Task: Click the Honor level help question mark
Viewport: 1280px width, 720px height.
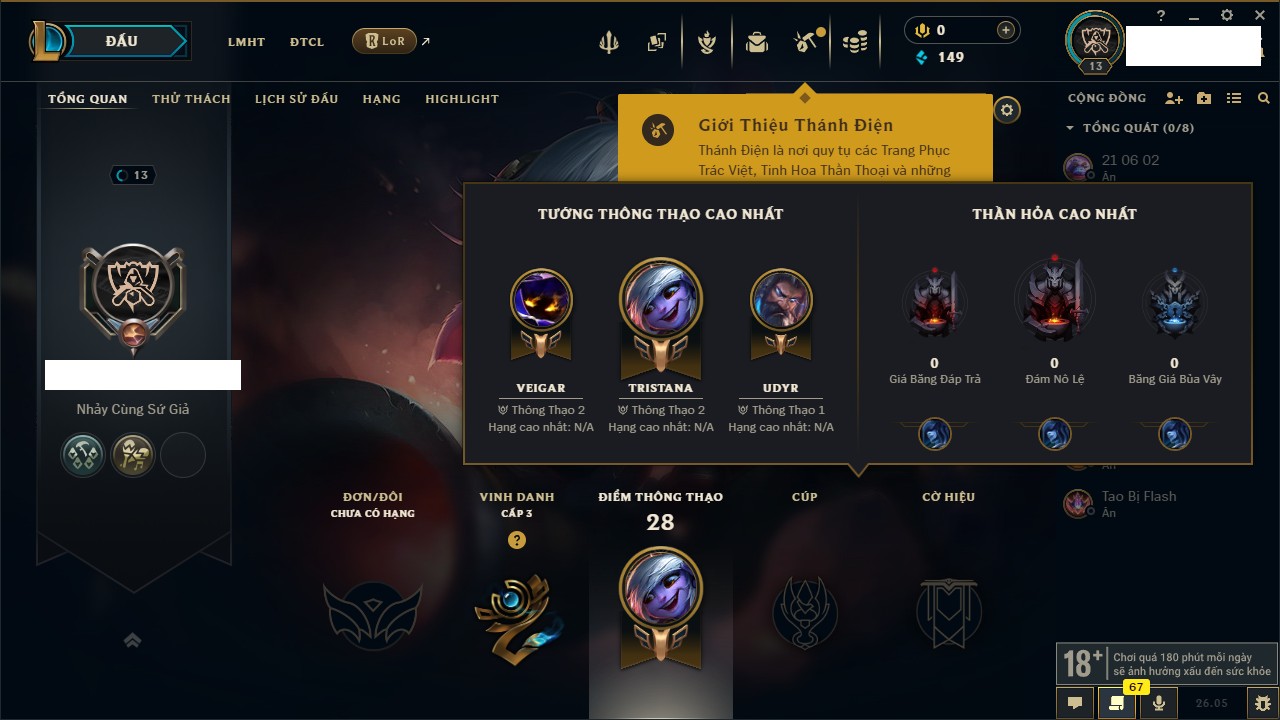Action: point(516,540)
